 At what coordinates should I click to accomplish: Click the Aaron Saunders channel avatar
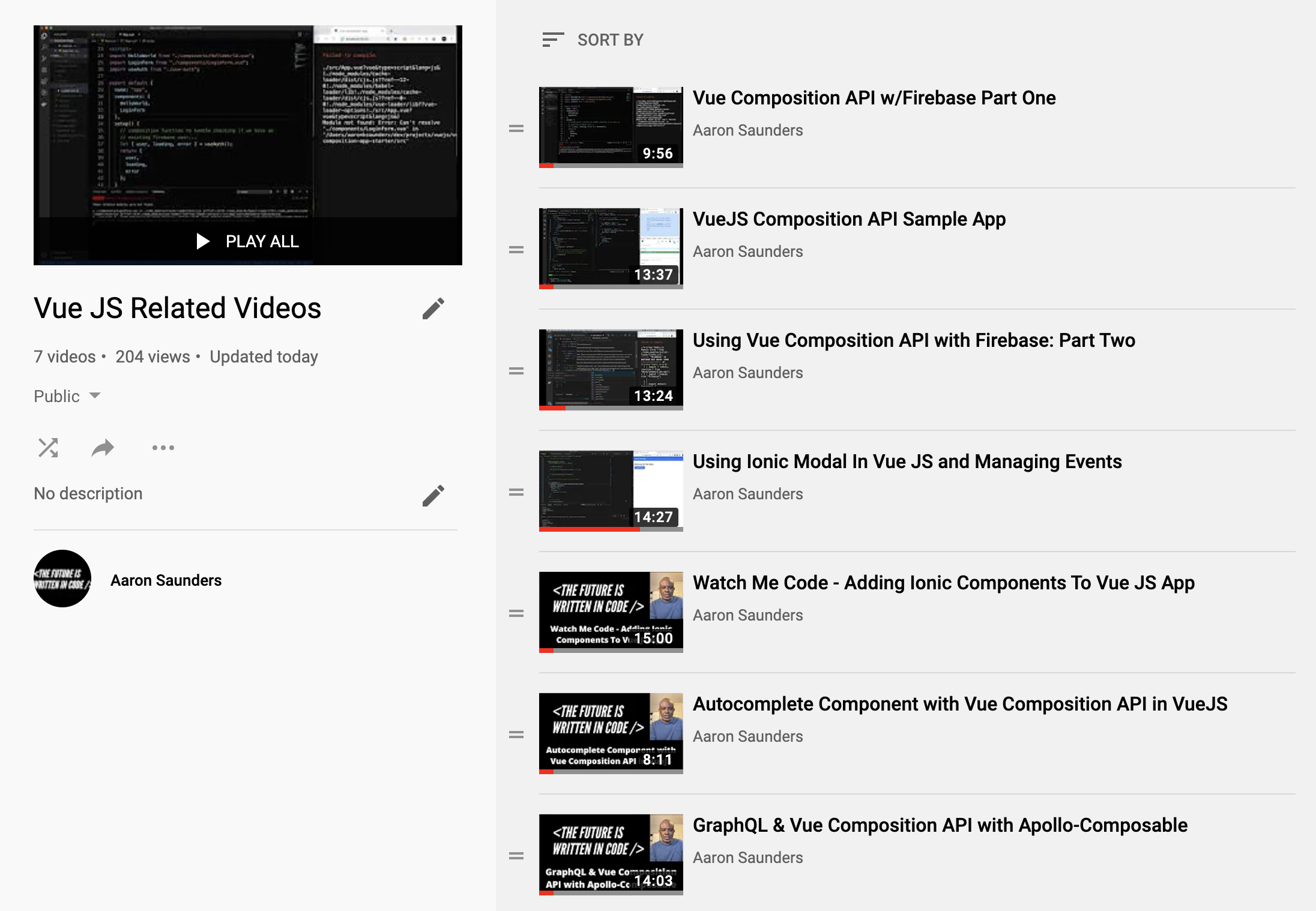[x=62, y=579]
